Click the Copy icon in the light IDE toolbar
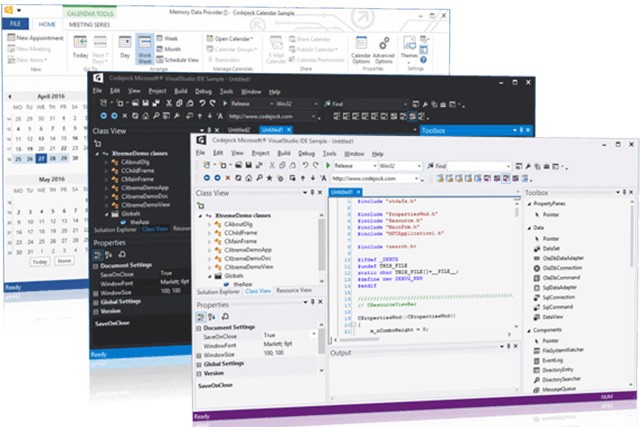The height and width of the screenshot is (427, 640). pos(282,166)
